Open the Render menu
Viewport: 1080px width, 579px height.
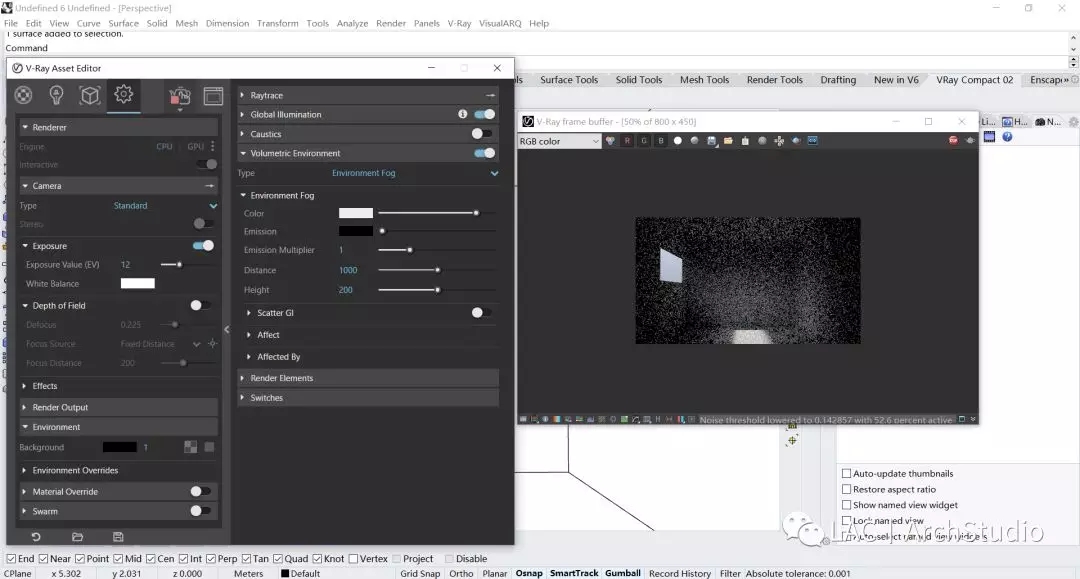pos(391,23)
